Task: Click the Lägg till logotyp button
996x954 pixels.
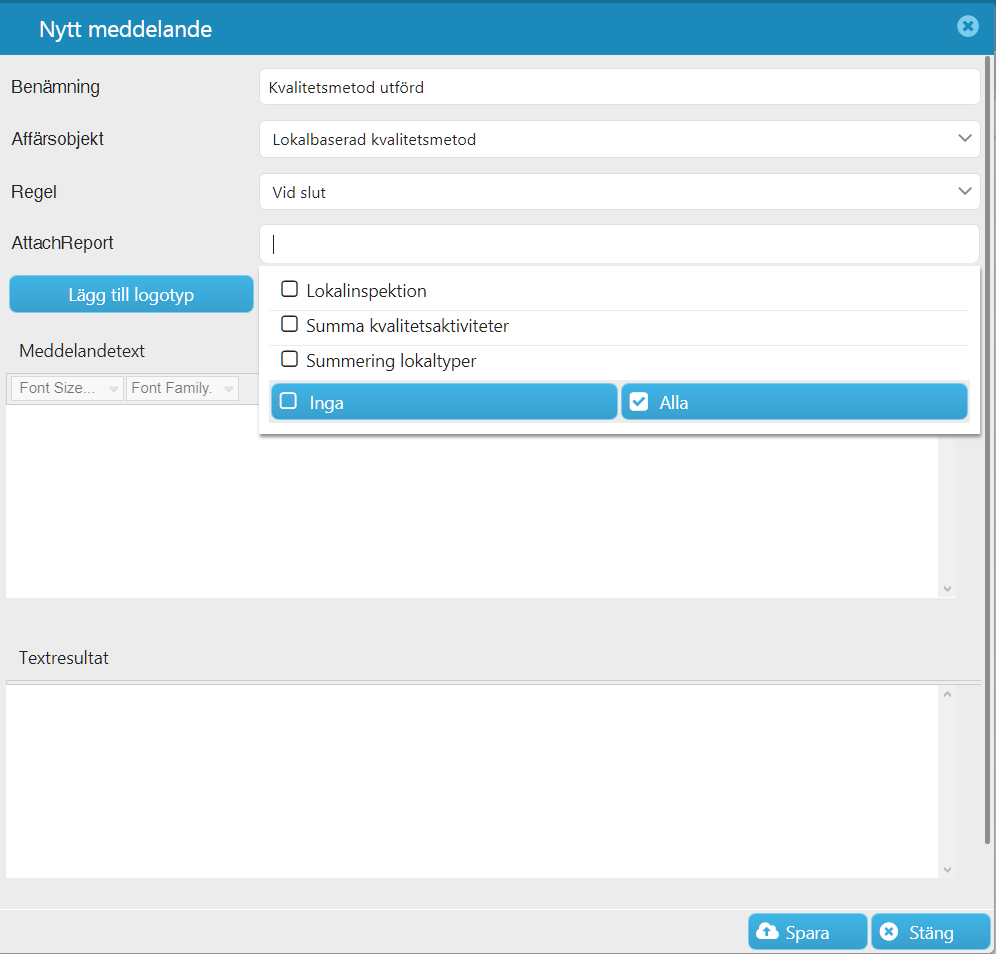Action: (131, 294)
